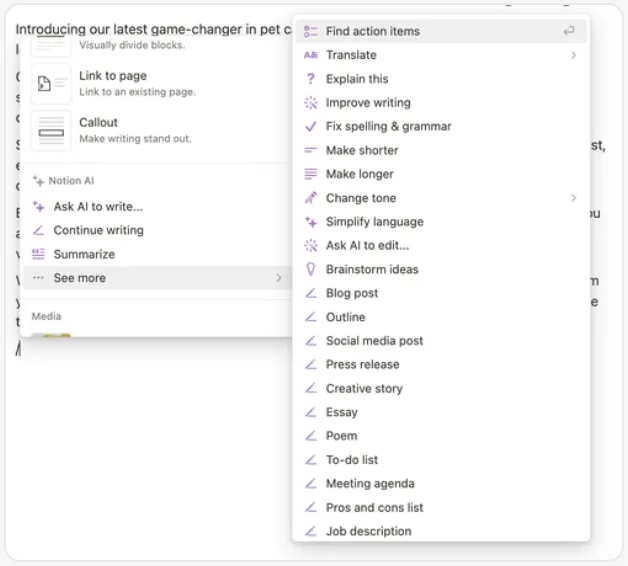Click the Brainstorm ideas lightbulb icon
The image size is (628, 566).
click(310, 269)
